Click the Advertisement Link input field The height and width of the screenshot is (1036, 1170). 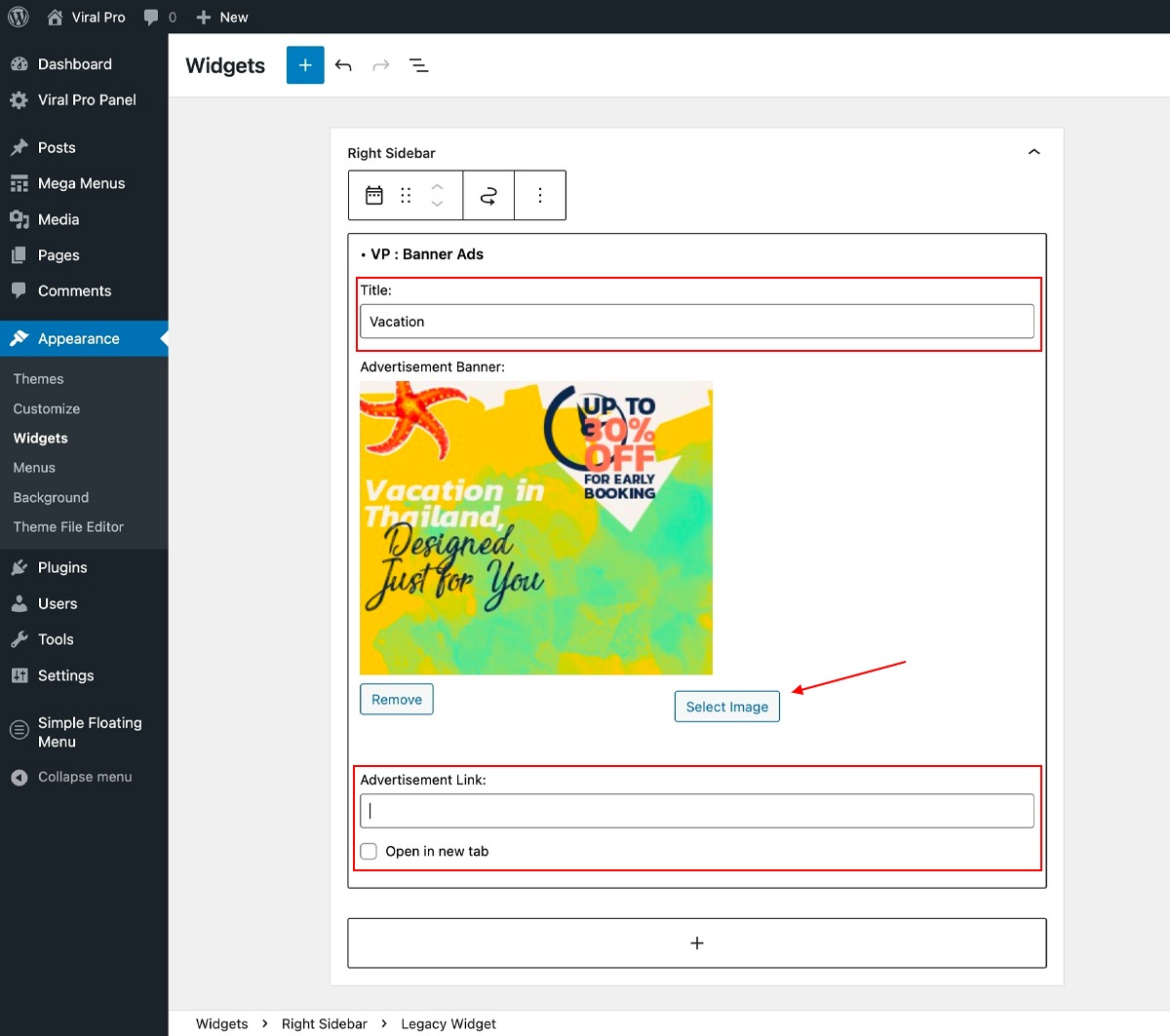point(697,811)
